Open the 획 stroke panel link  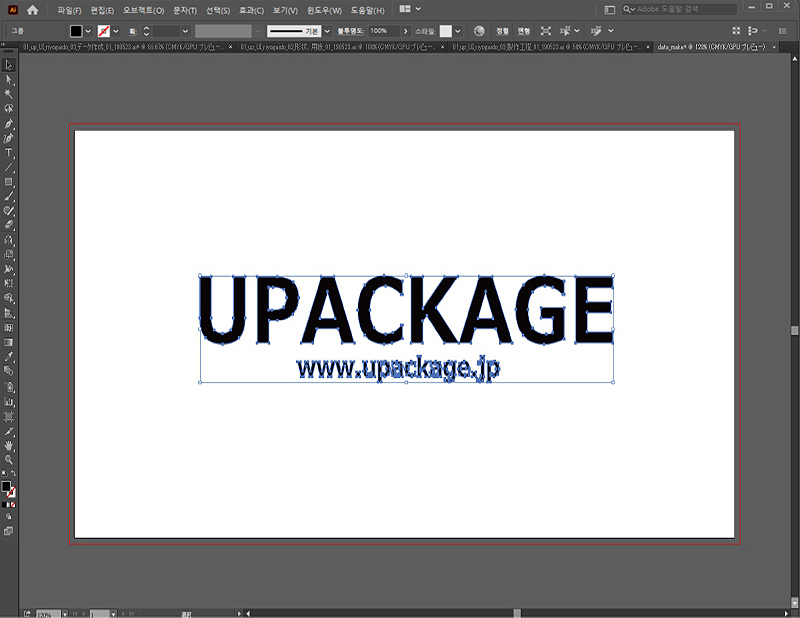133,31
